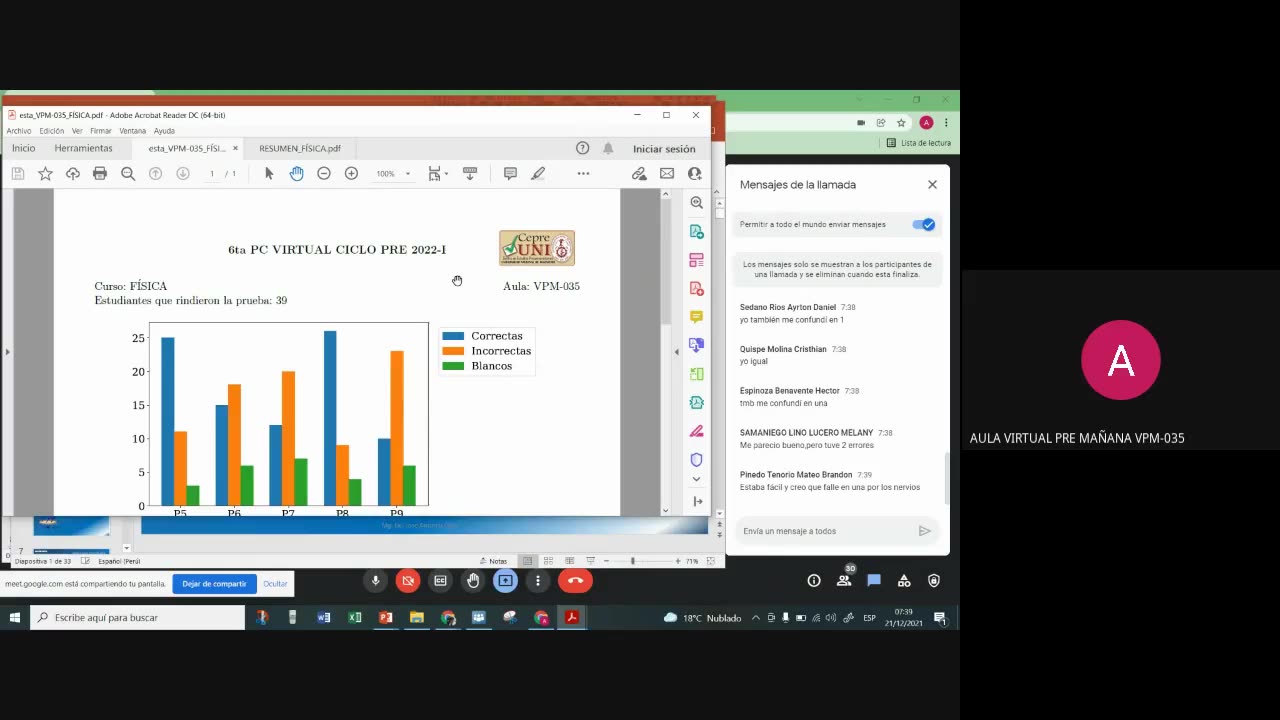Raise hand in the Meet call
Image resolution: width=1280 pixels, height=720 pixels.
[x=473, y=580]
